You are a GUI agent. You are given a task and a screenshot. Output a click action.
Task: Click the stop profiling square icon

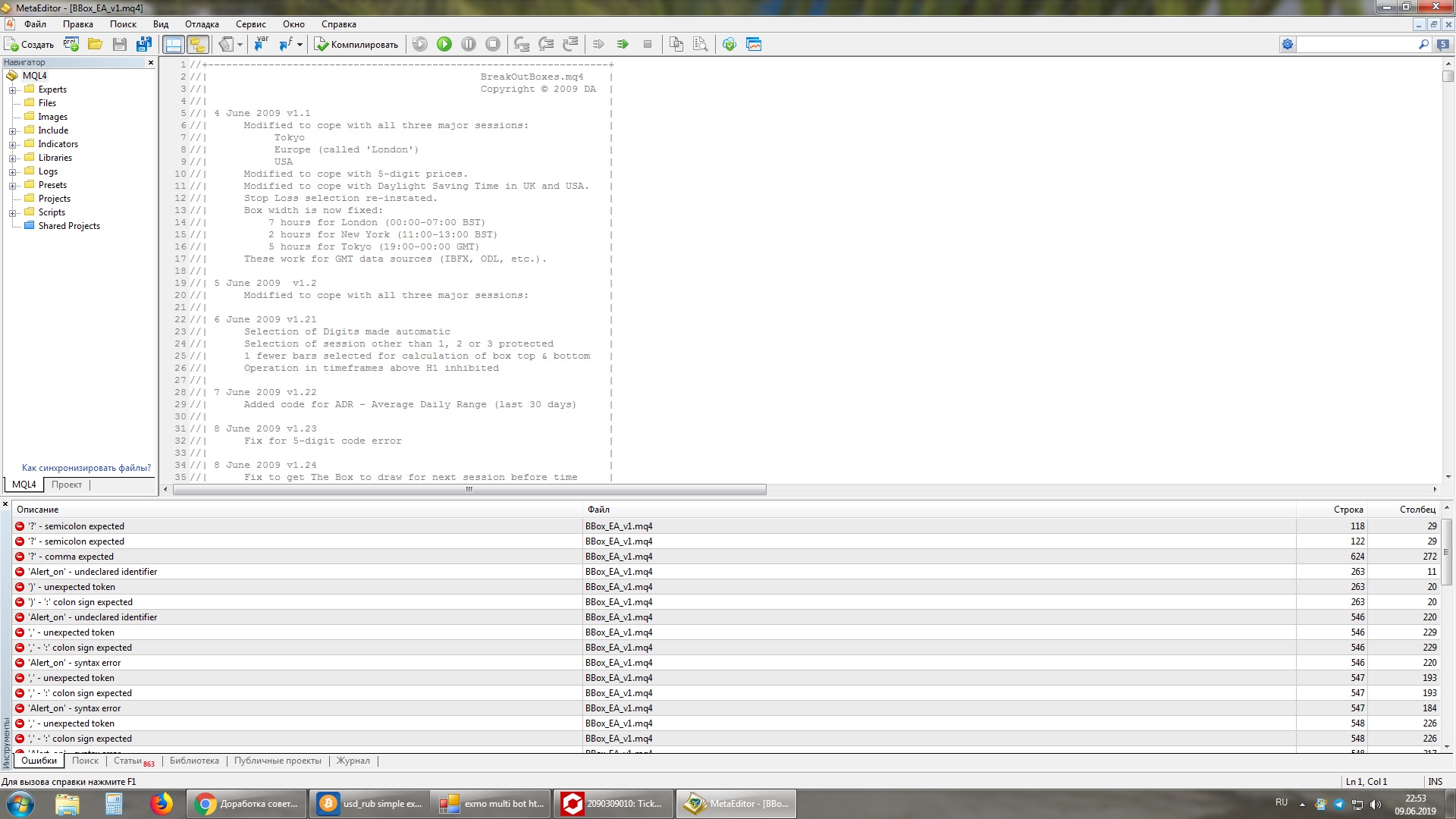pyautogui.click(x=648, y=44)
